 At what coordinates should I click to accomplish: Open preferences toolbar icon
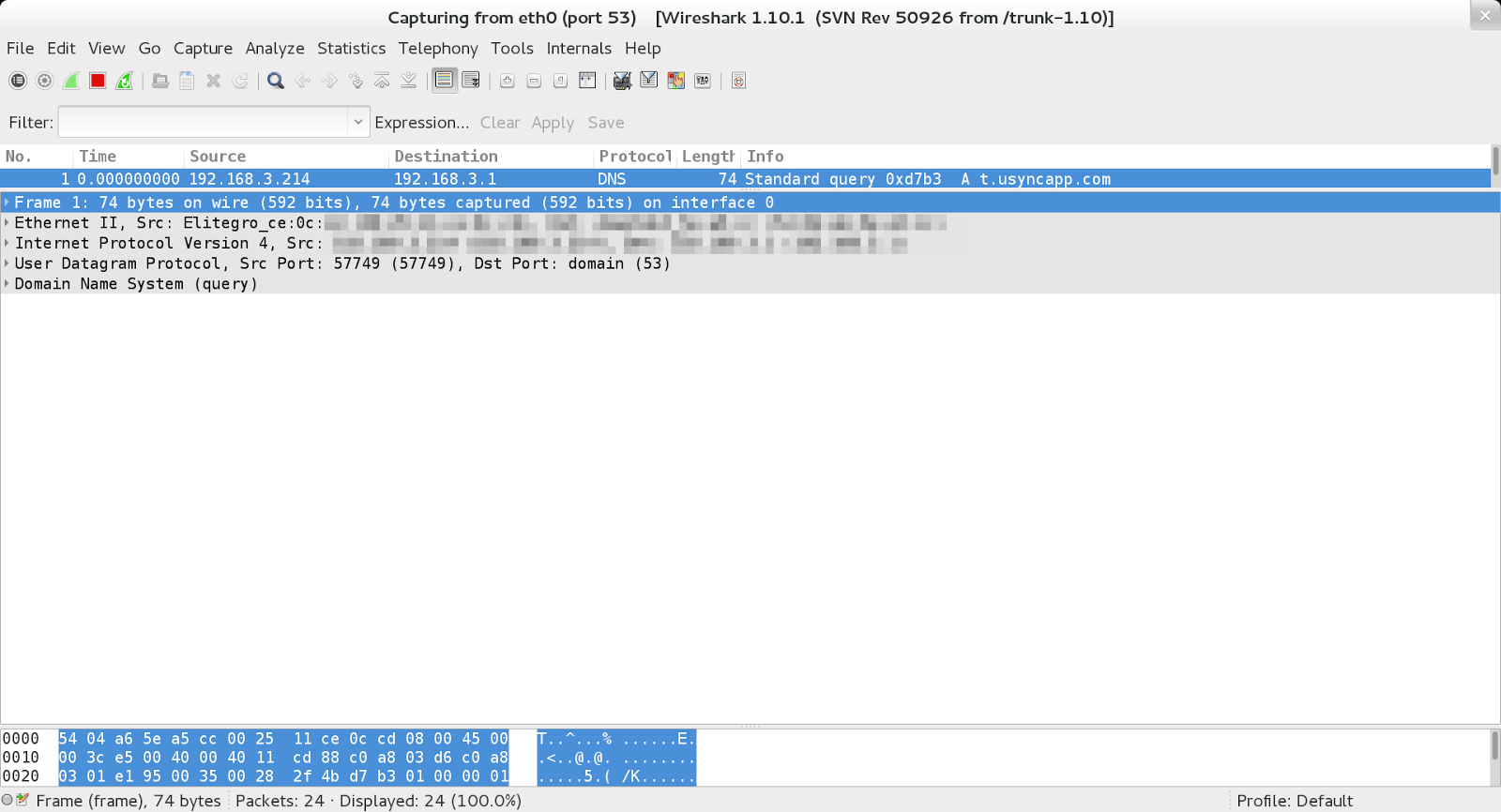[703, 81]
